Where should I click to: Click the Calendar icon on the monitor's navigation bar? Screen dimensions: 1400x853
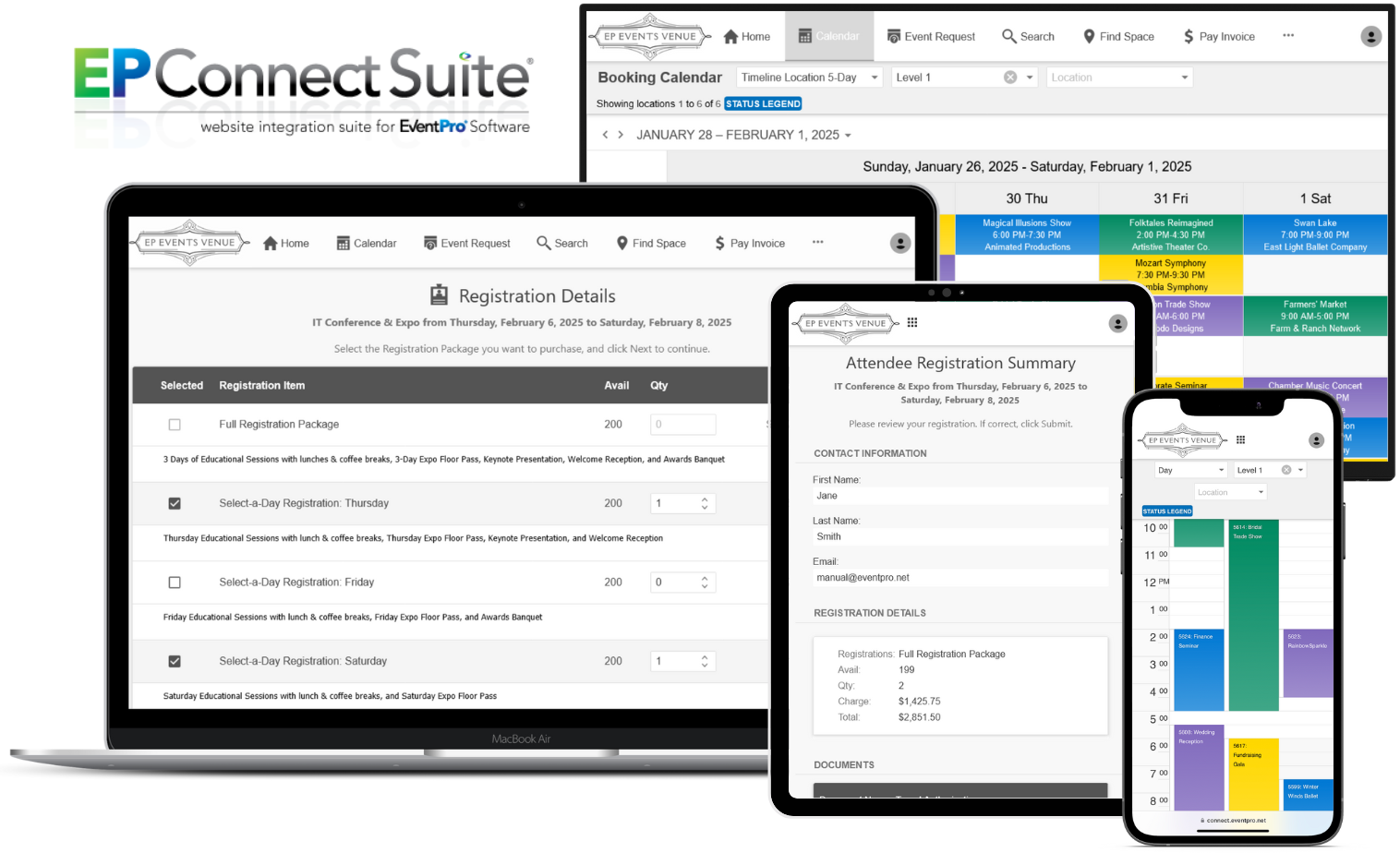tap(805, 36)
